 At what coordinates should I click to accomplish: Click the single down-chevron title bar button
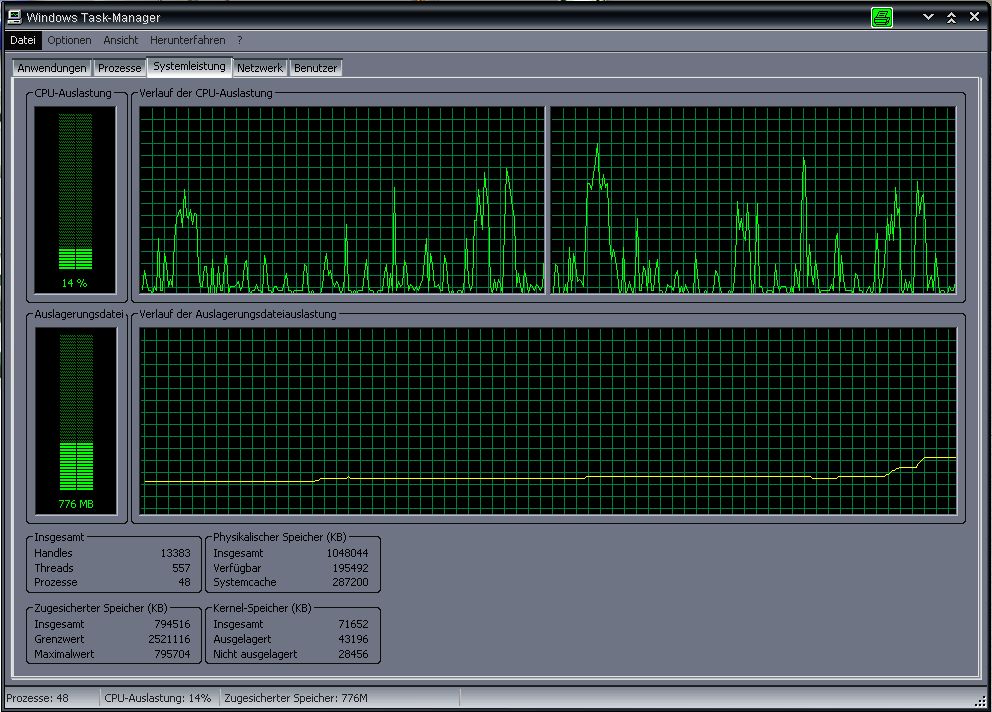pos(928,17)
